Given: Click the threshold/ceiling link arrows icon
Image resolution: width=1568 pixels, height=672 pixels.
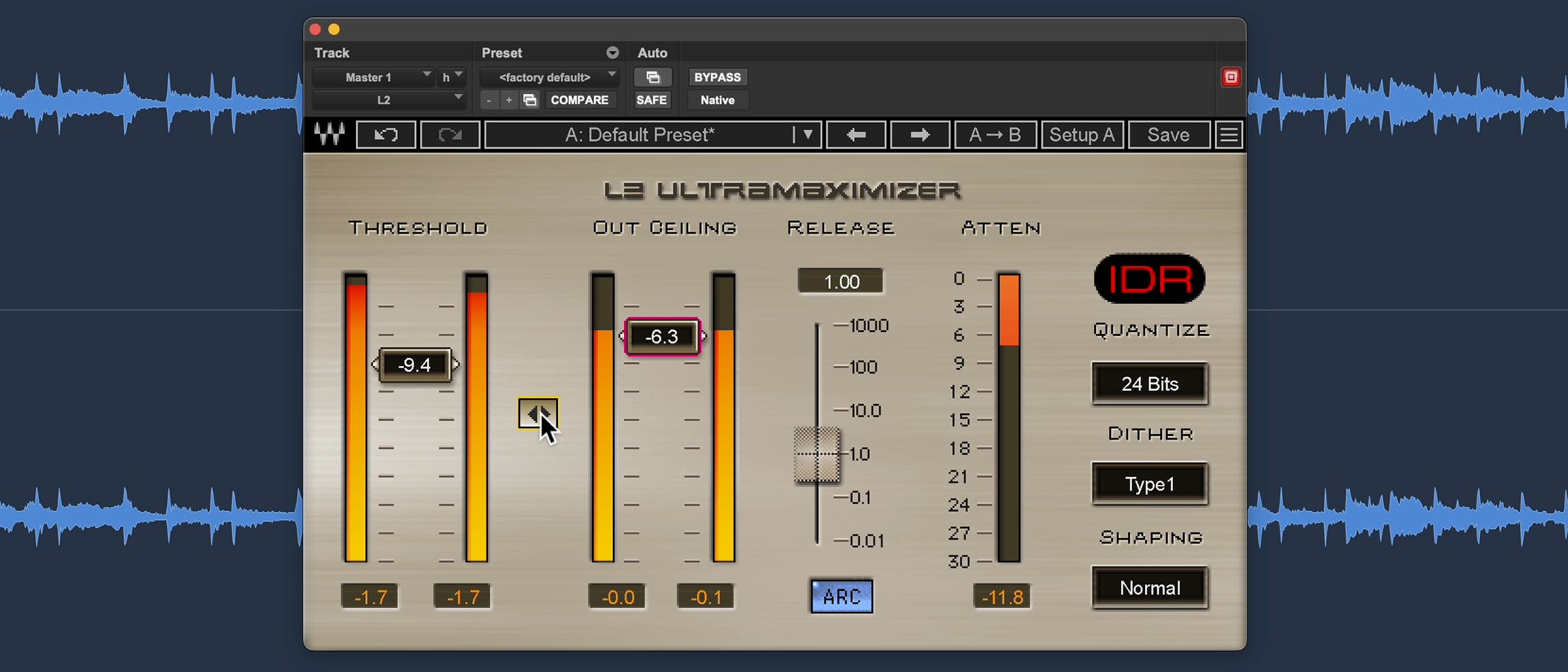Looking at the screenshot, I should (538, 413).
